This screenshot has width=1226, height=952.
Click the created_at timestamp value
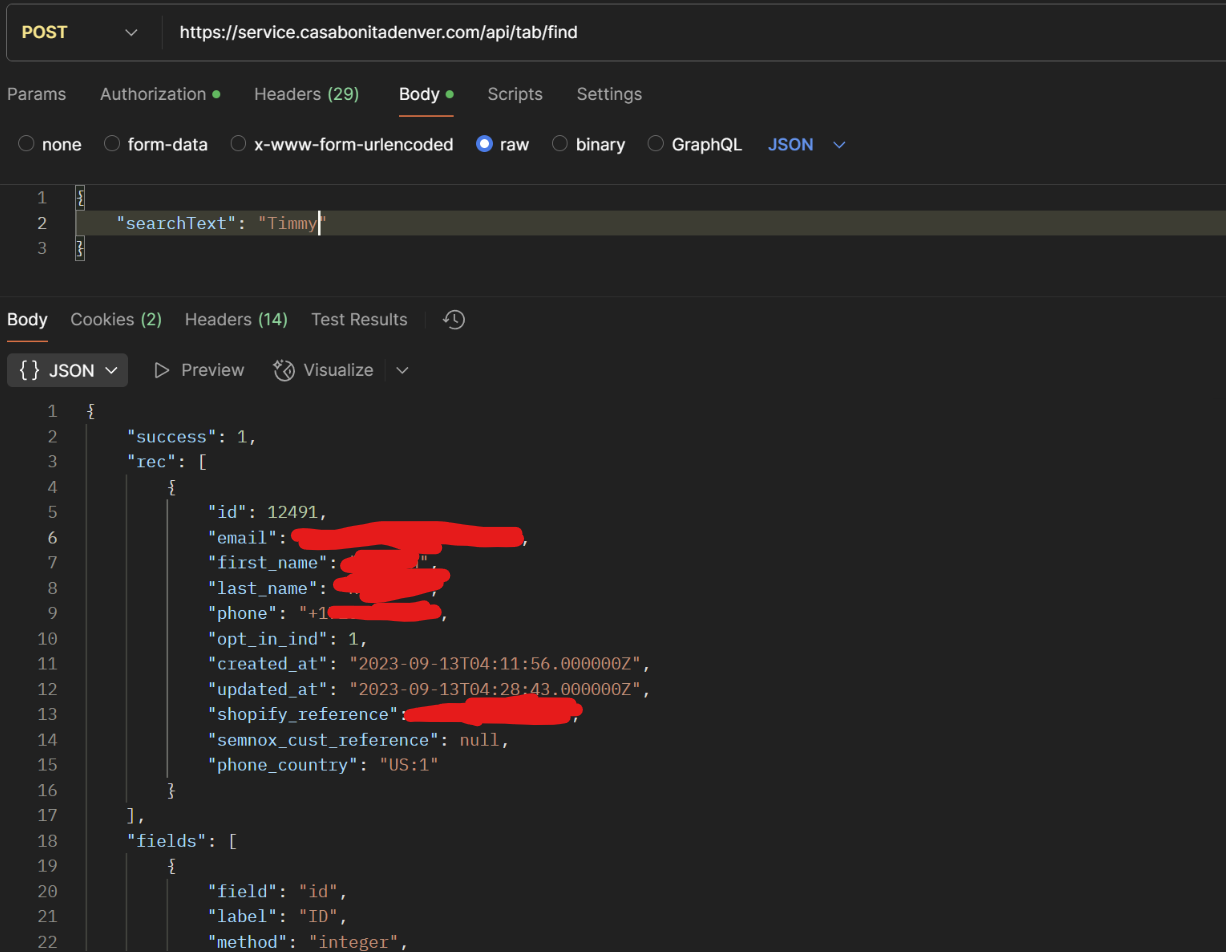[x=496, y=663]
